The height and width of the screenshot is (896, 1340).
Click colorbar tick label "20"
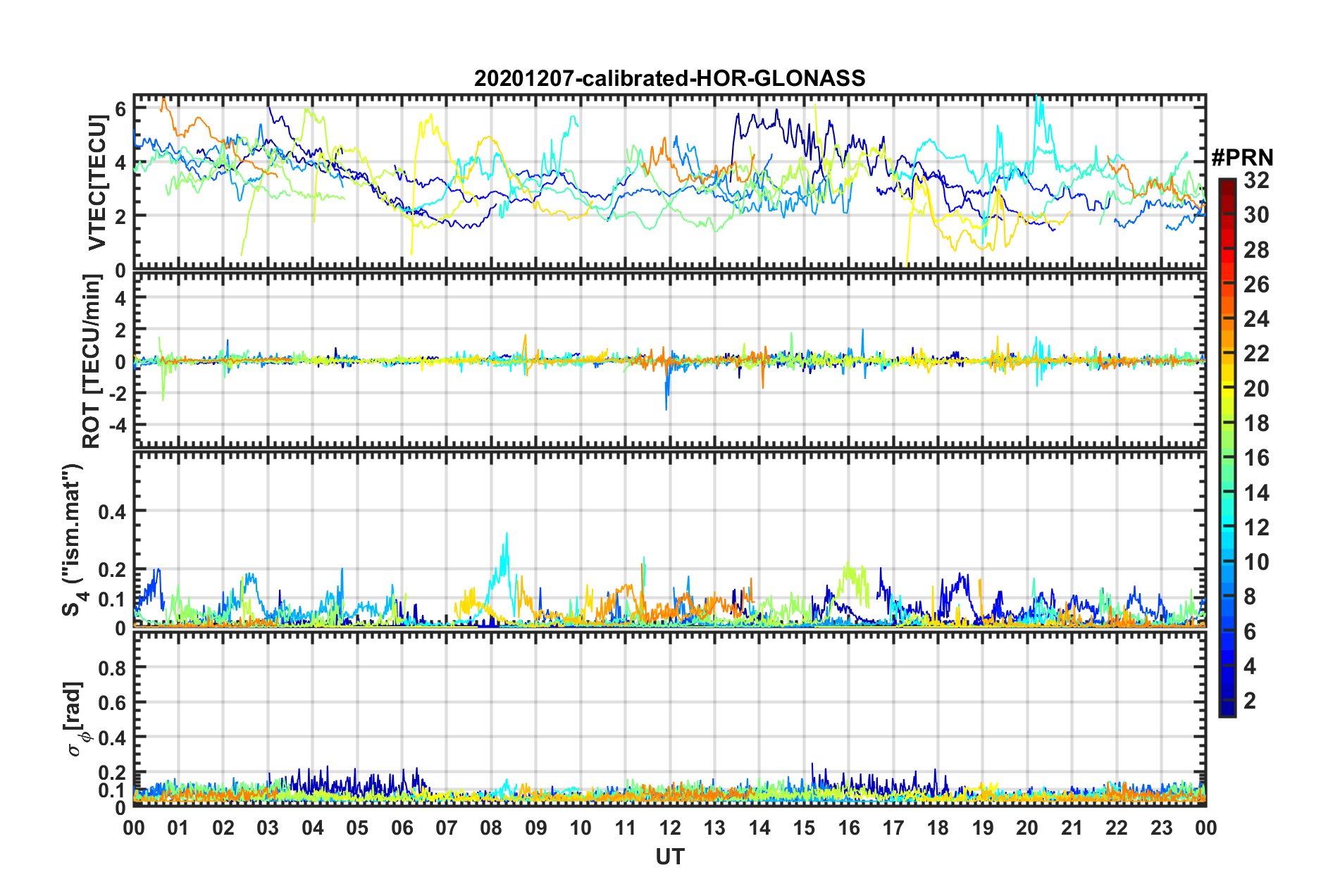(x=1256, y=389)
